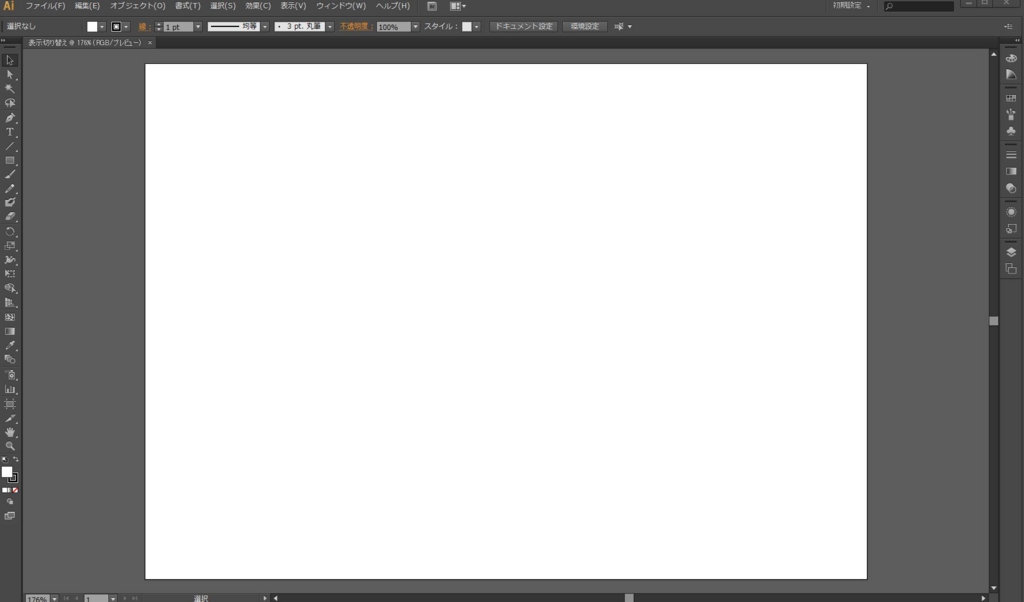The width and height of the screenshot is (1024, 602).
Task: Open the arrange documents dropdown
Action: (x=458, y=6)
